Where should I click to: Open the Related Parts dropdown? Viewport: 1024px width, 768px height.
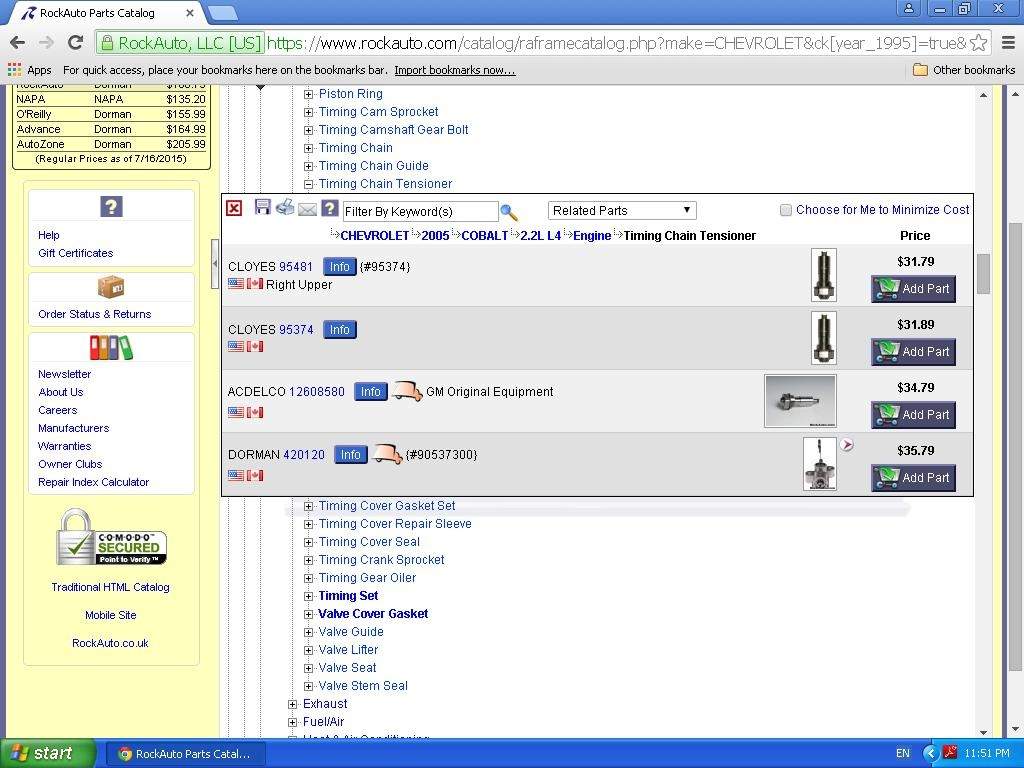pos(622,210)
